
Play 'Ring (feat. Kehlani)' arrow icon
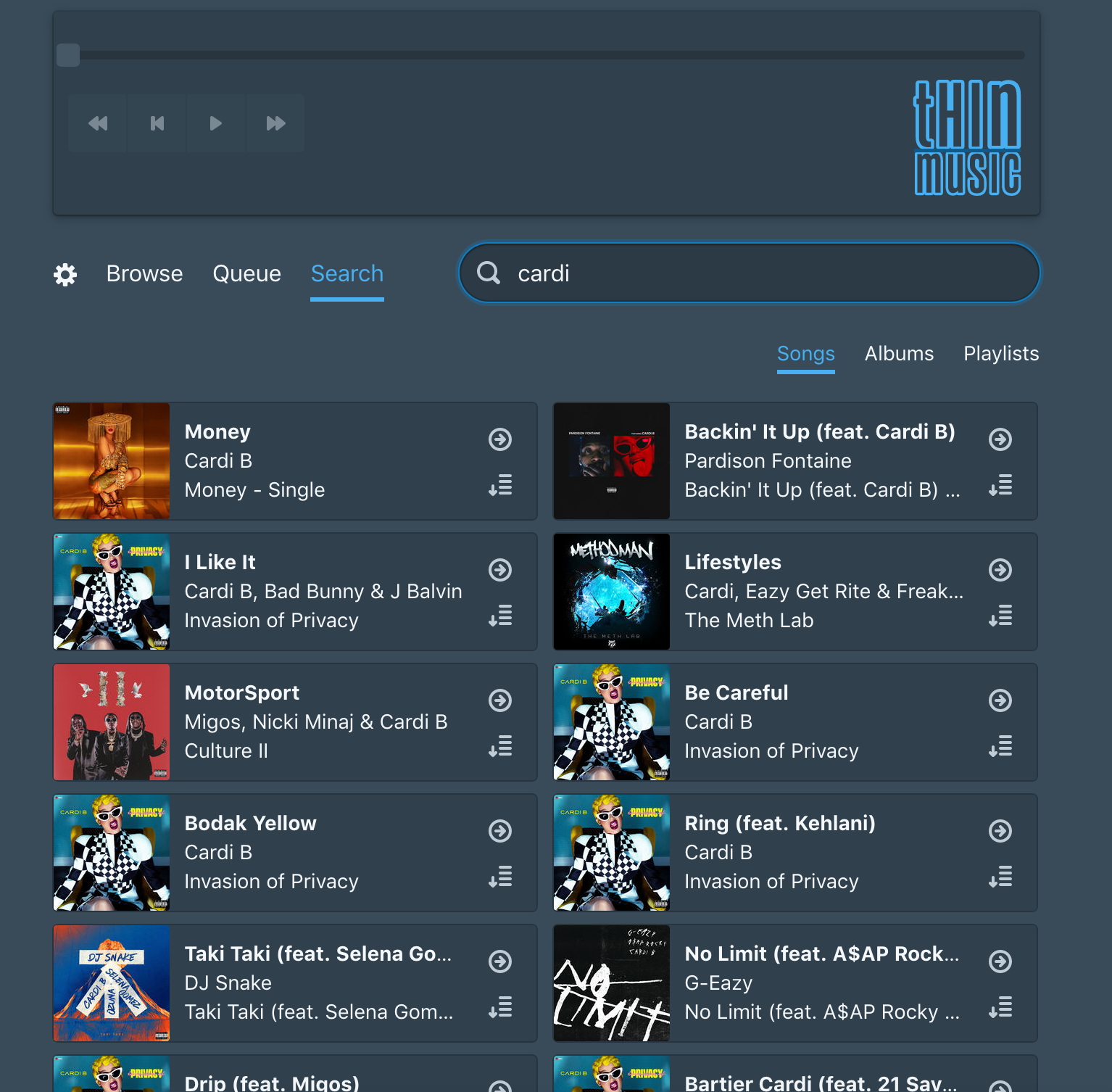[1000, 831]
